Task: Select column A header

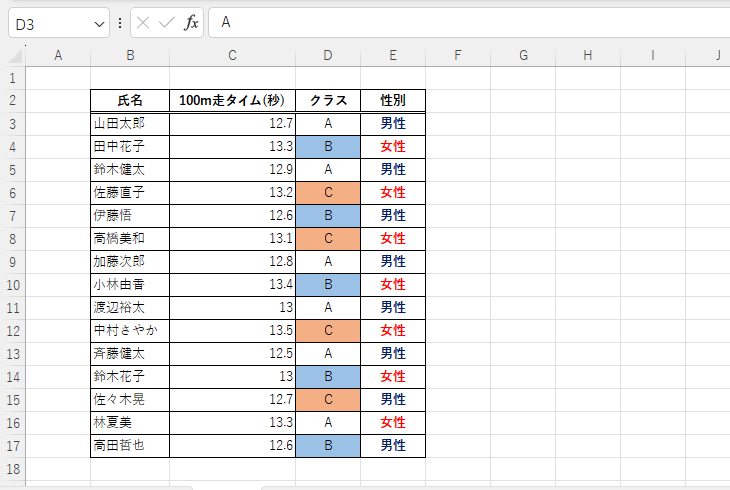Action: click(x=58, y=55)
